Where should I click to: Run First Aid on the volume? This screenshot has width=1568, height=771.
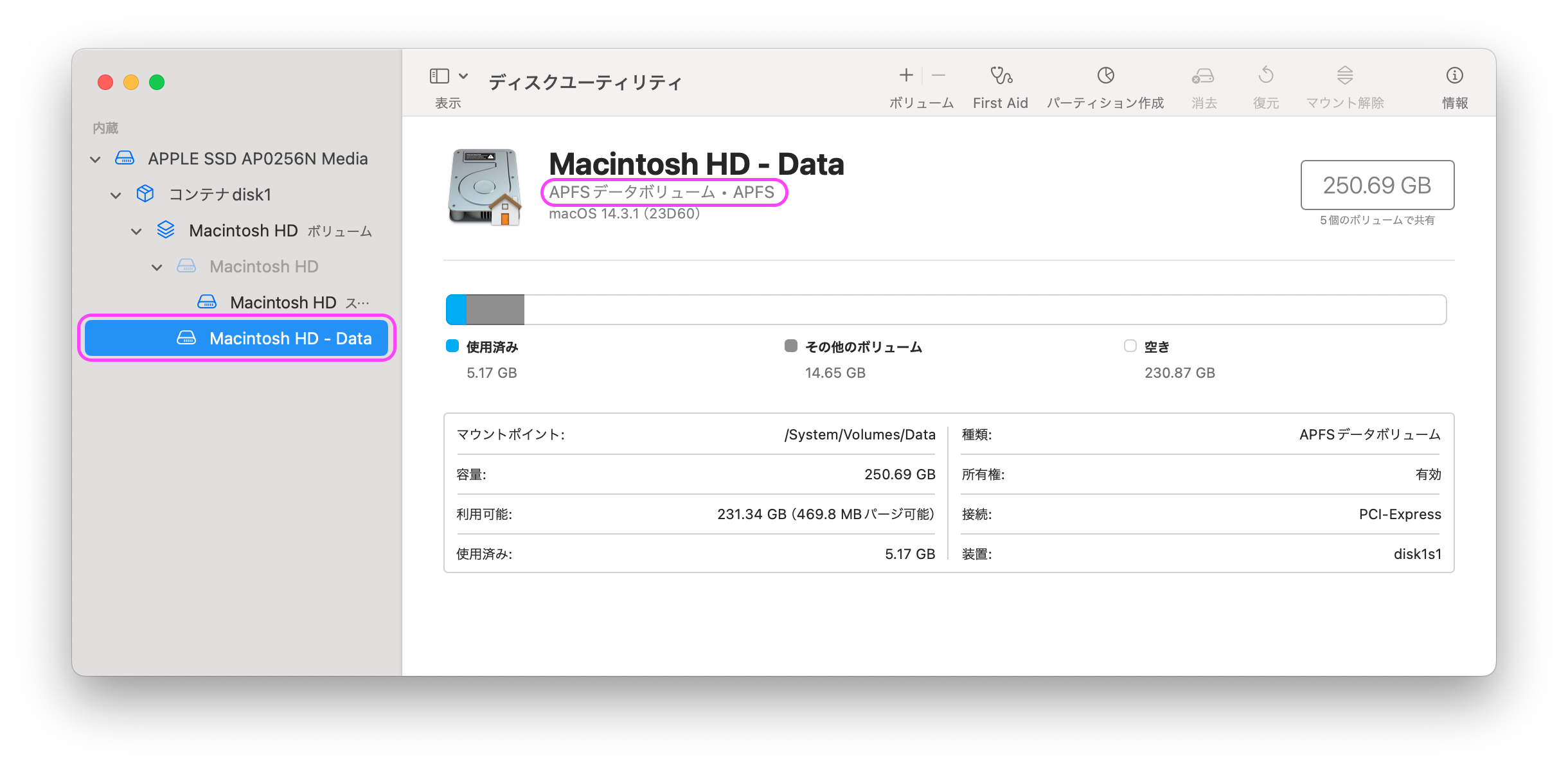(1000, 84)
